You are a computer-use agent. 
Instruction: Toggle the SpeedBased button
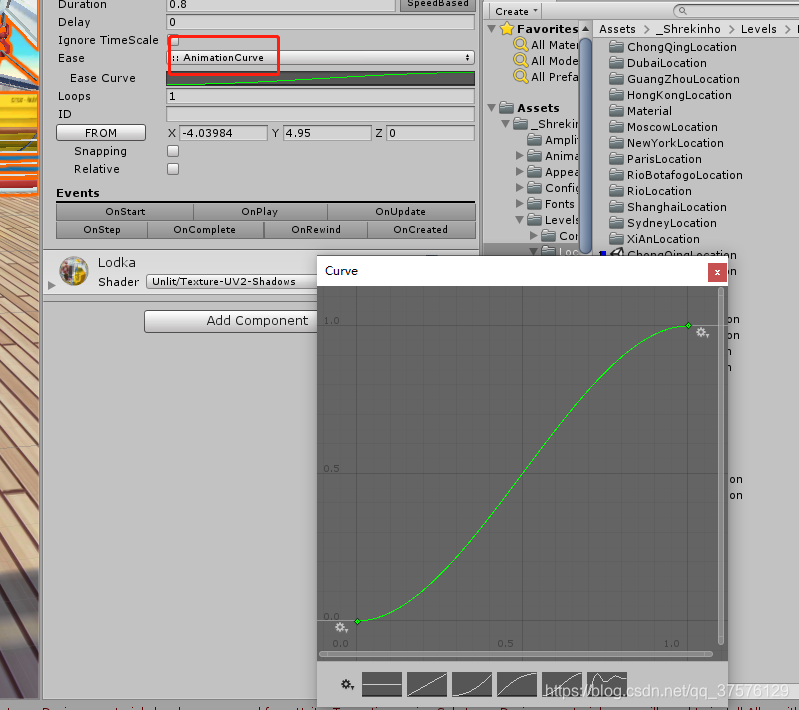(438, 4)
